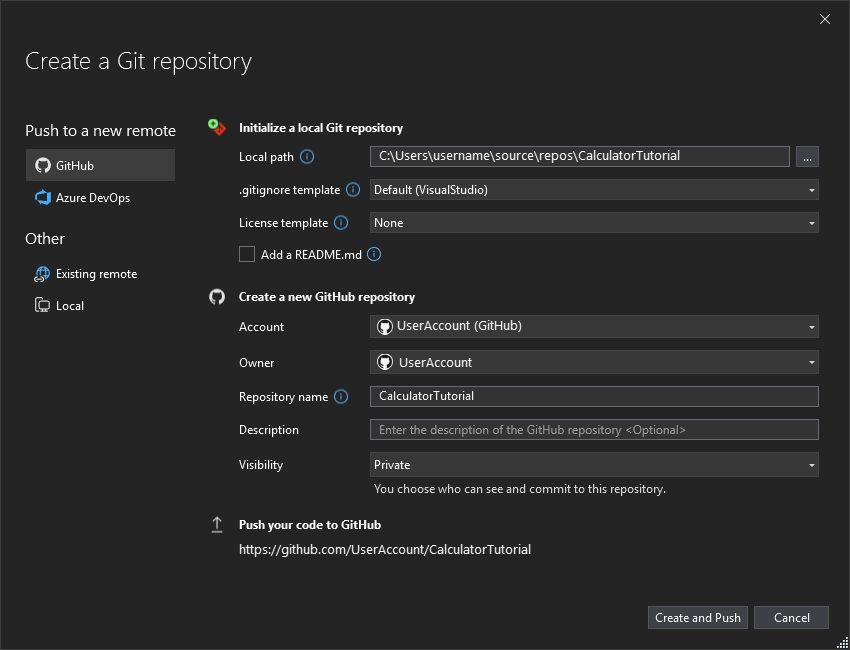Click the GitHub avatar icon in Owner field
Screen dimensions: 850x650
pyautogui.click(x=385, y=362)
